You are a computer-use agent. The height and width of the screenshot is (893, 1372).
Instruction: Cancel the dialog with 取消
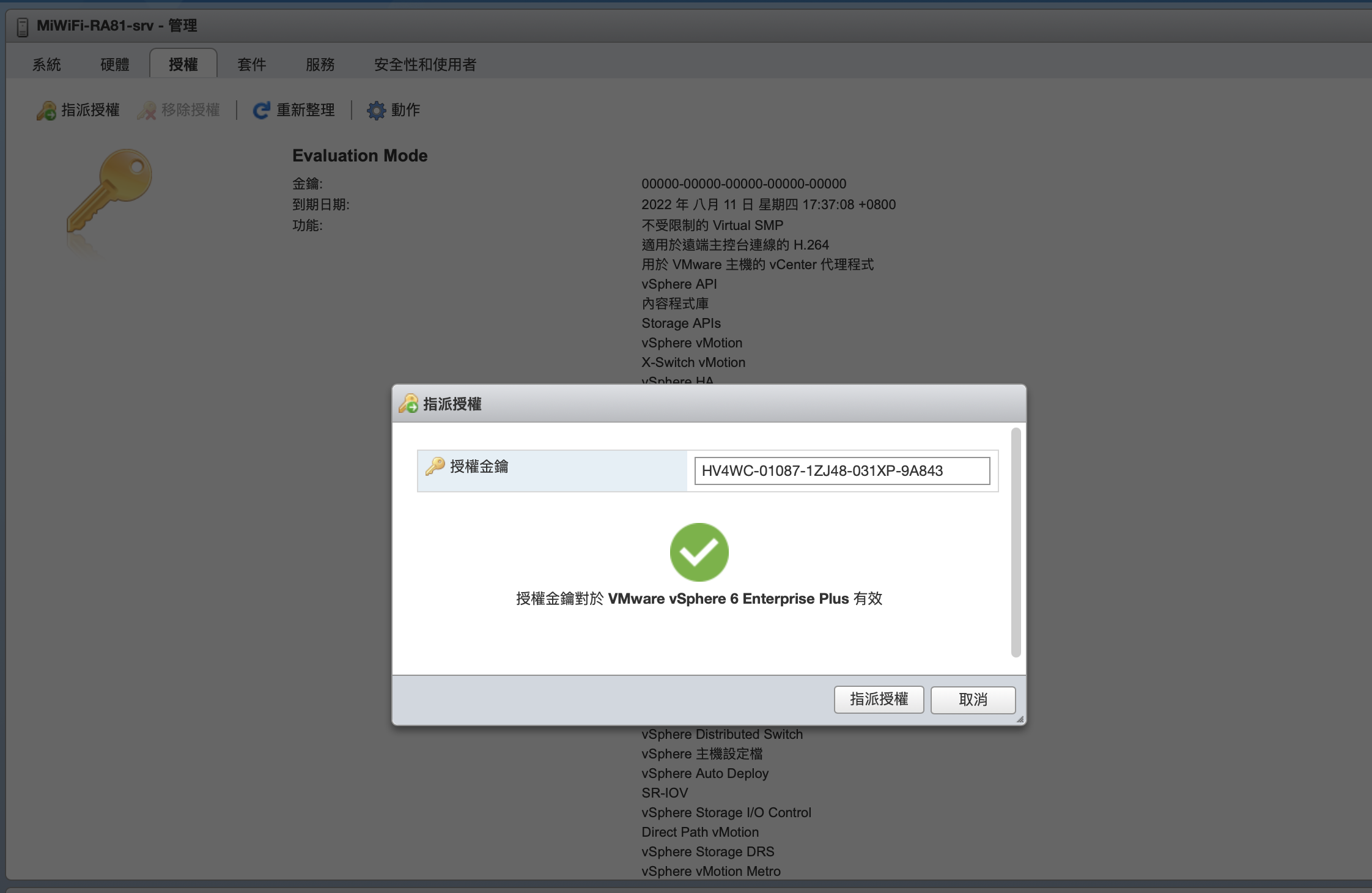coord(973,699)
